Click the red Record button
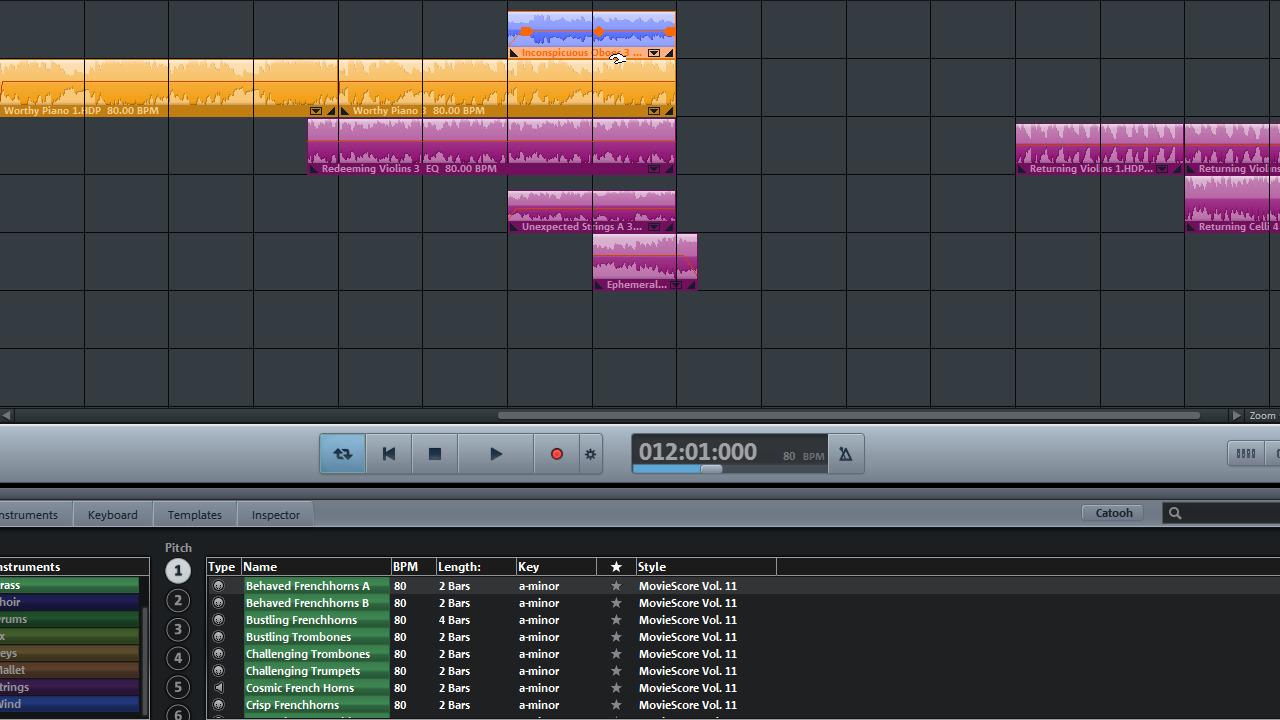The height and width of the screenshot is (720, 1280). coord(556,453)
